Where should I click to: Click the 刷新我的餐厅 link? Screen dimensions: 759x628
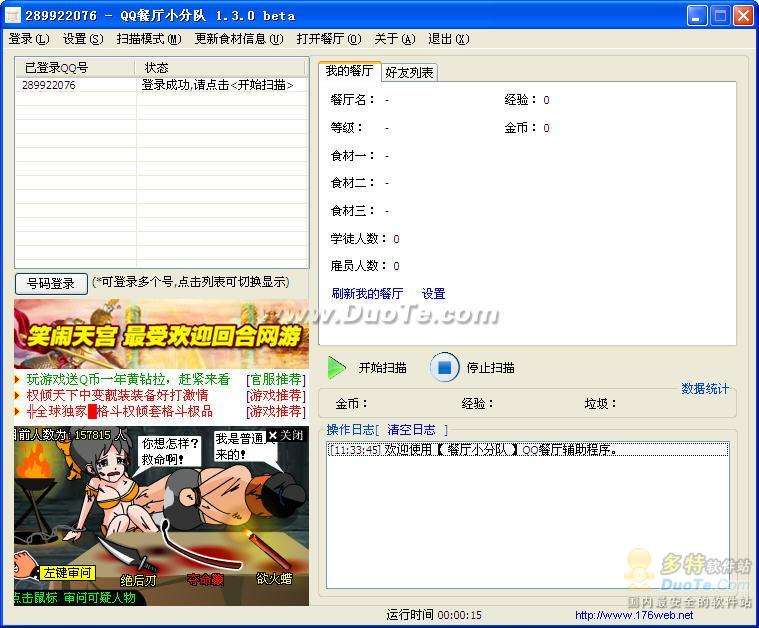coord(367,293)
